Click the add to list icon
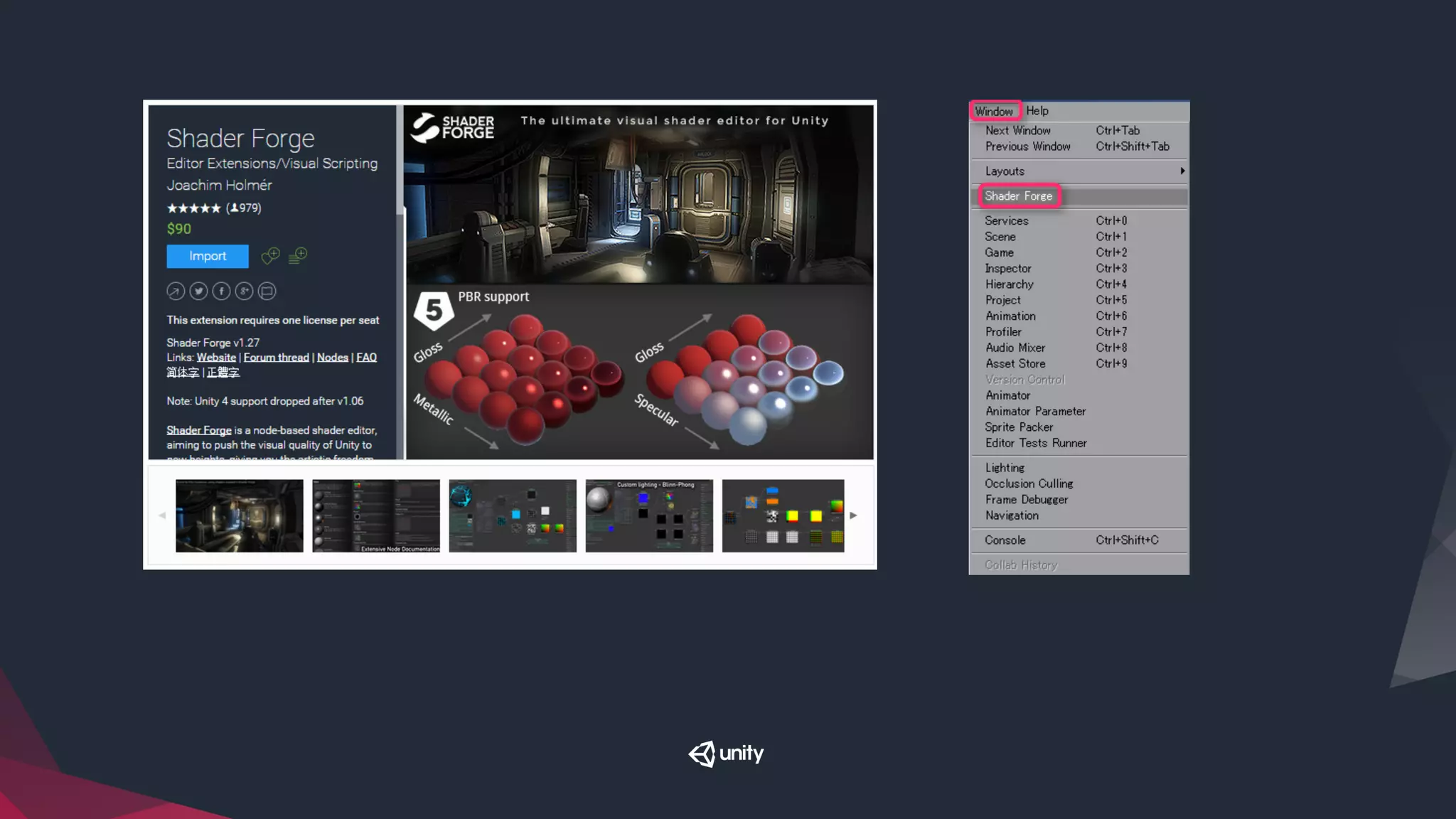The image size is (1456, 819). pyautogui.click(x=298, y=256)
